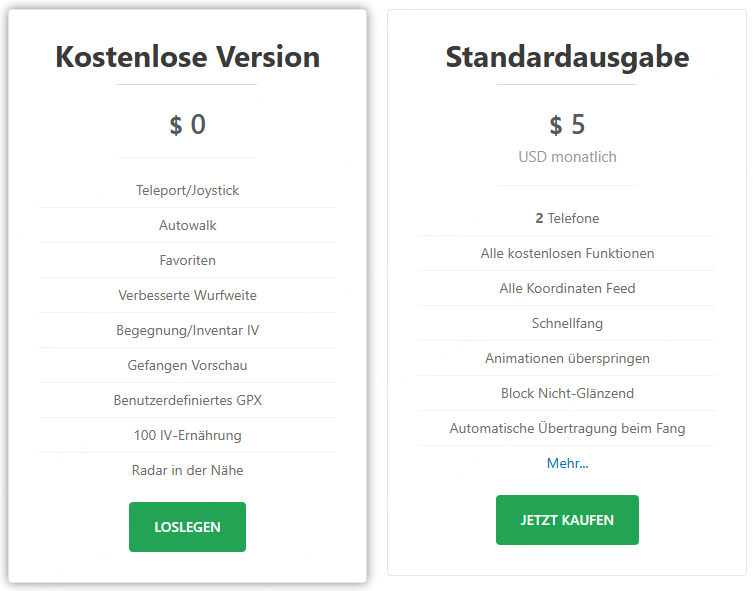Click the 2 Telefone feature row

pyautogui.click(x=567, y=218)
